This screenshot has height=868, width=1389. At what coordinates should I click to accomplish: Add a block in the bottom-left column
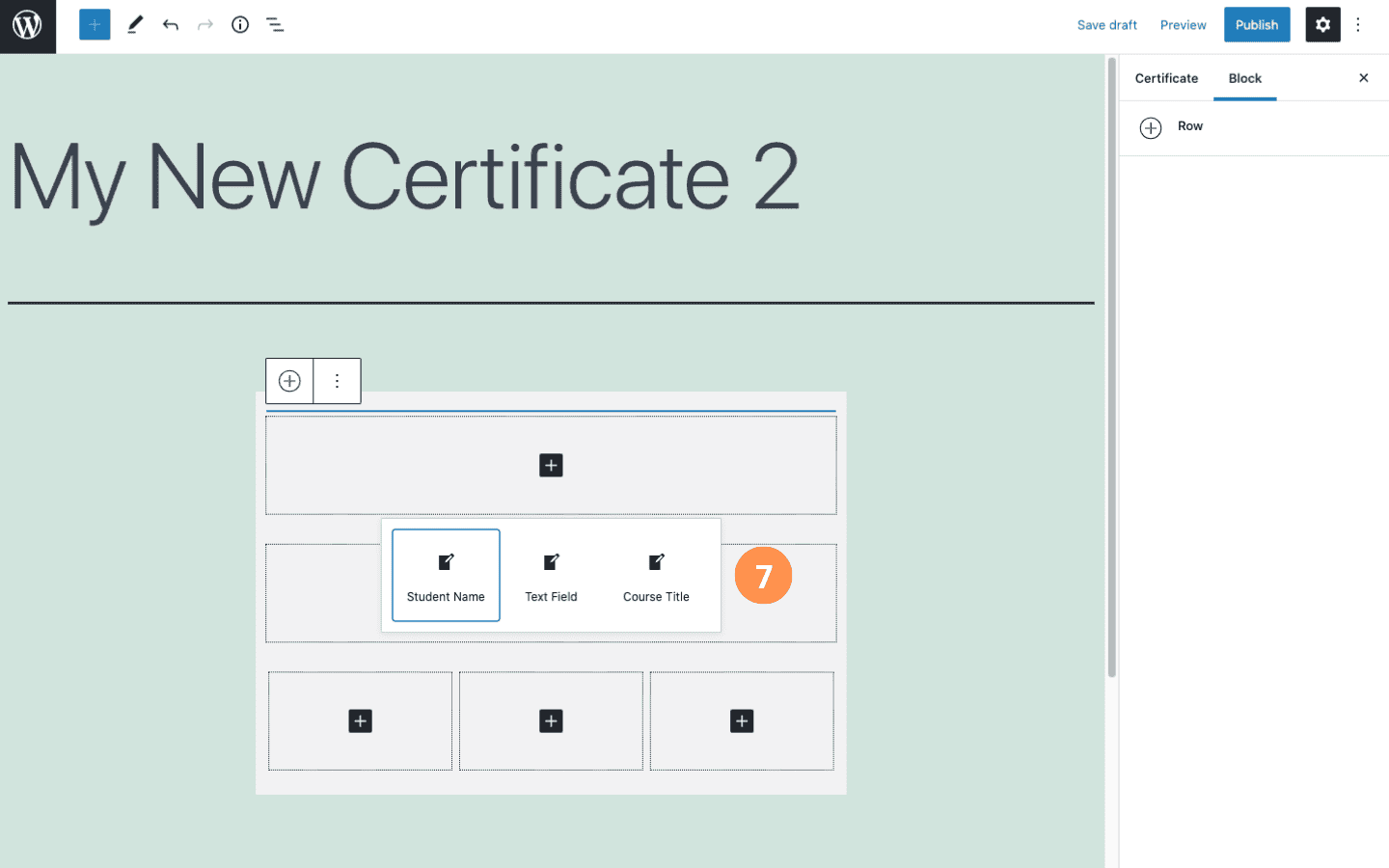click(x=360, y=721)
